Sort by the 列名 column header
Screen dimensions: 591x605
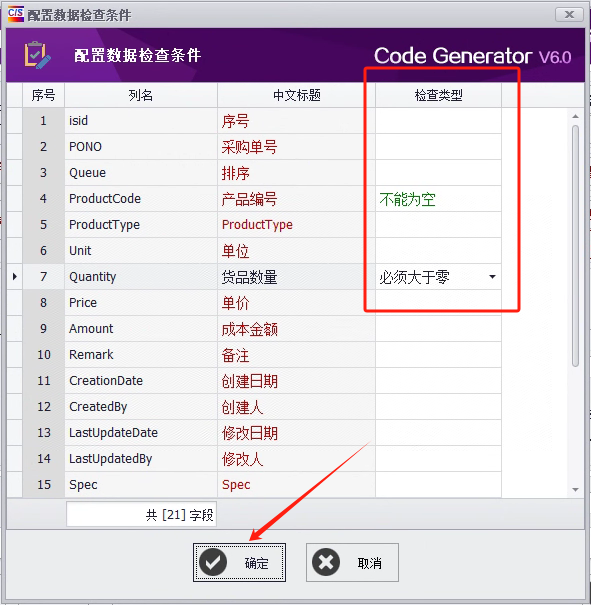(x=141, y=95)
